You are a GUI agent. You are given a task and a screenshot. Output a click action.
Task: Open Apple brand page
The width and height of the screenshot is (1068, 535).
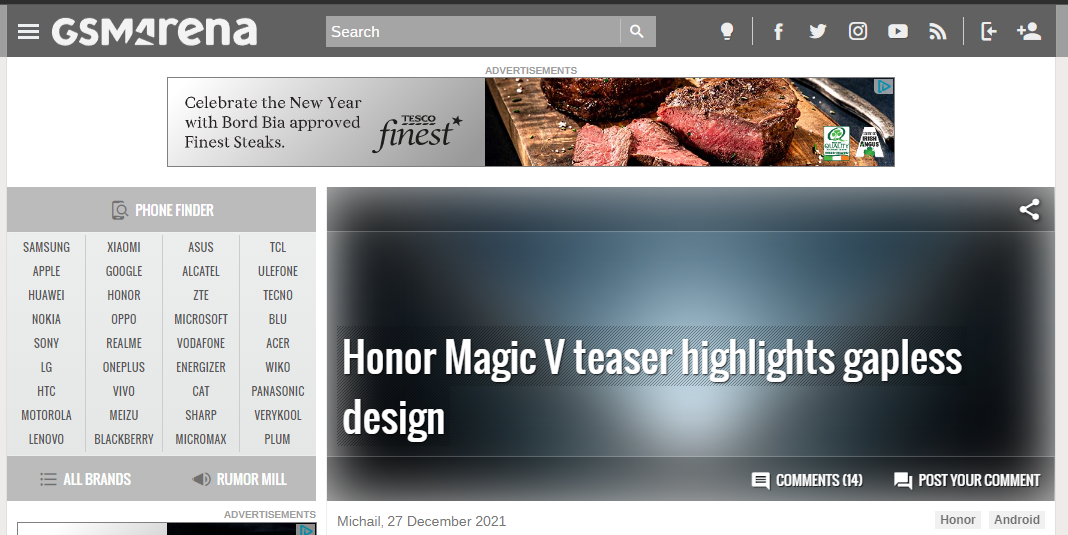(46, 271)
